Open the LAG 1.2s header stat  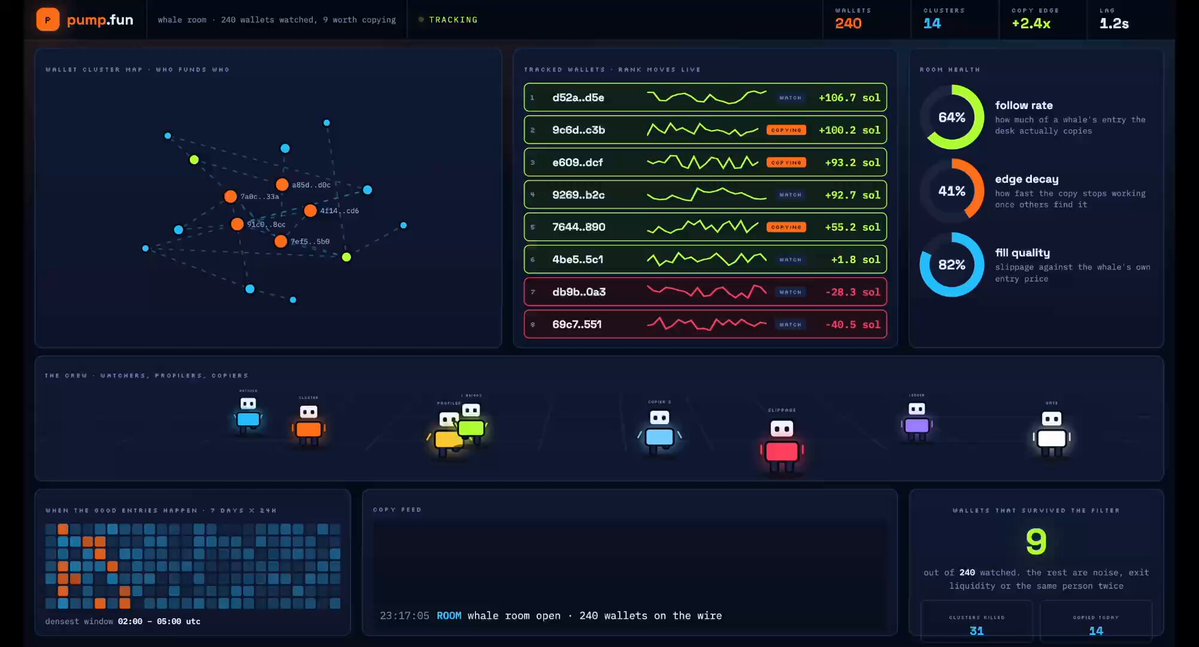[x=1129, y=19]
